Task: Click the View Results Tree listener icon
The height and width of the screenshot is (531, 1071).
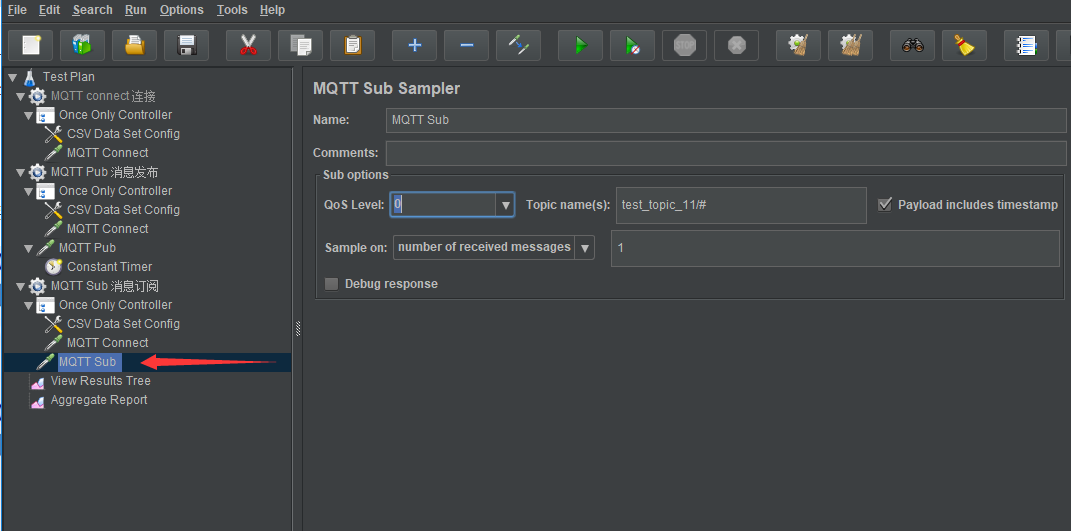Action: 38,381
